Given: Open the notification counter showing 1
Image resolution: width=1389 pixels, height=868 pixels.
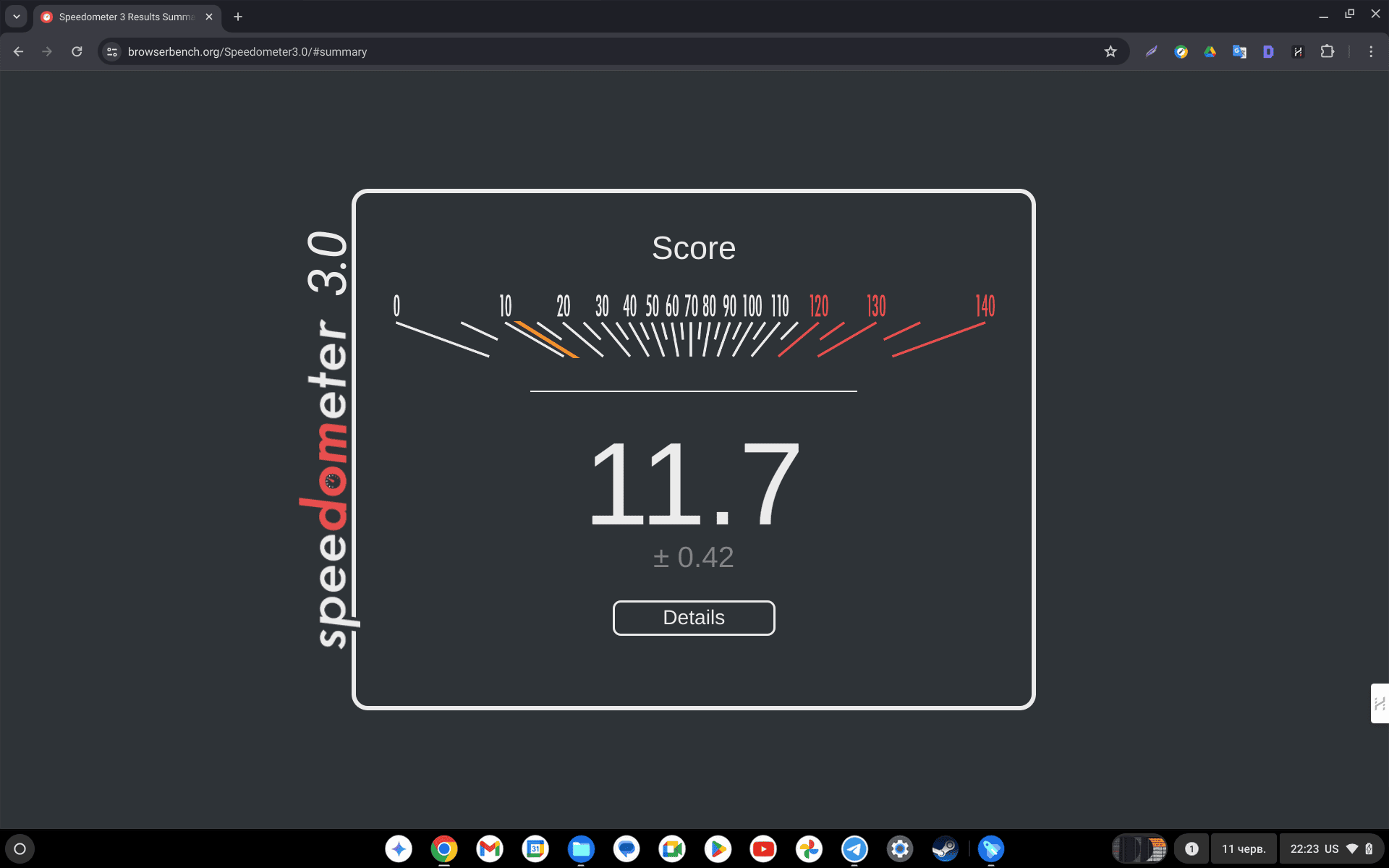Looking at the screenshot, I should 1192,848.
